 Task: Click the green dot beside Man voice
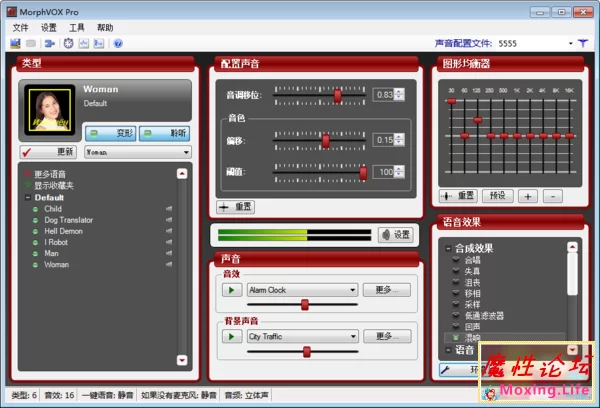[x=36, y=253]
